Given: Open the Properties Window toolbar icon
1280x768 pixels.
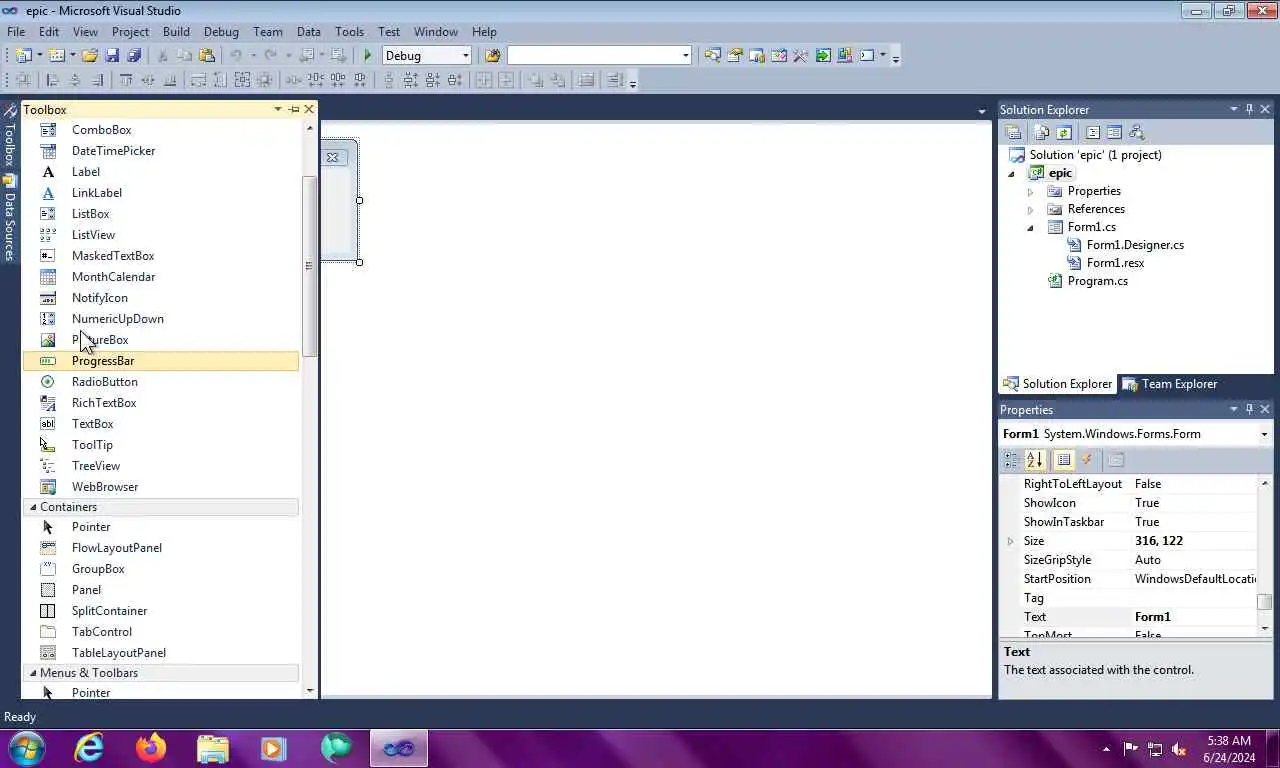Looking at the screenshot, I should tap(735, 55).
